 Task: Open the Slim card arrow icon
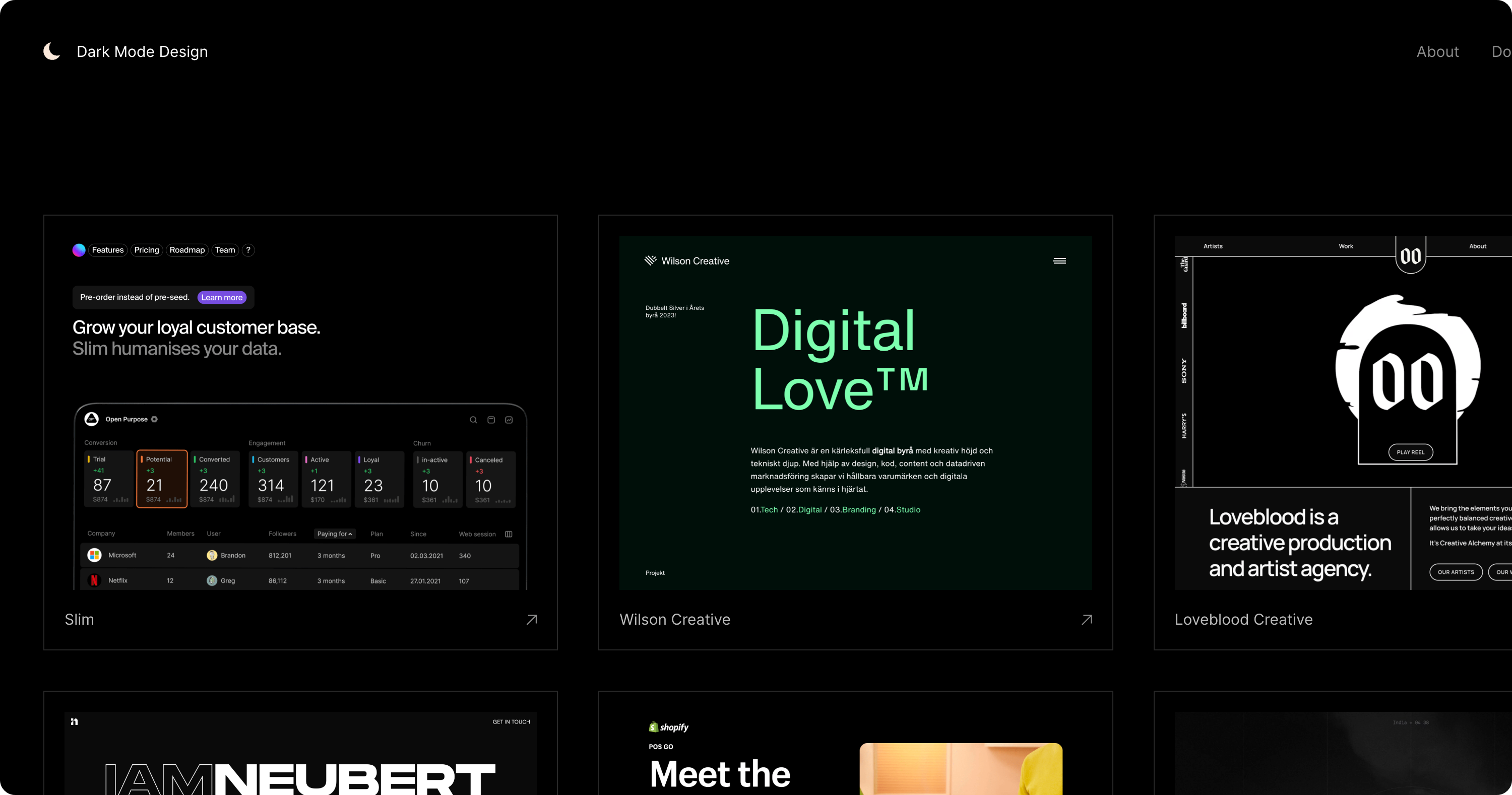[532, 620]
